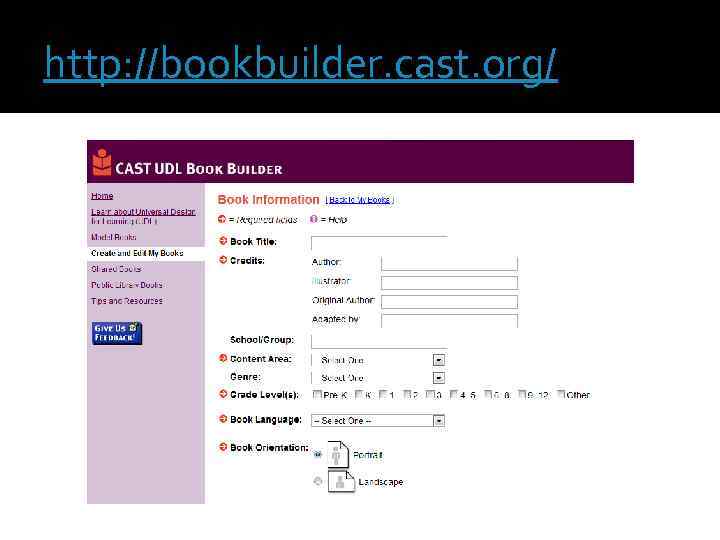Open Model Books in the sidebar
720x540 pixels.
click(x=113, y=237)
